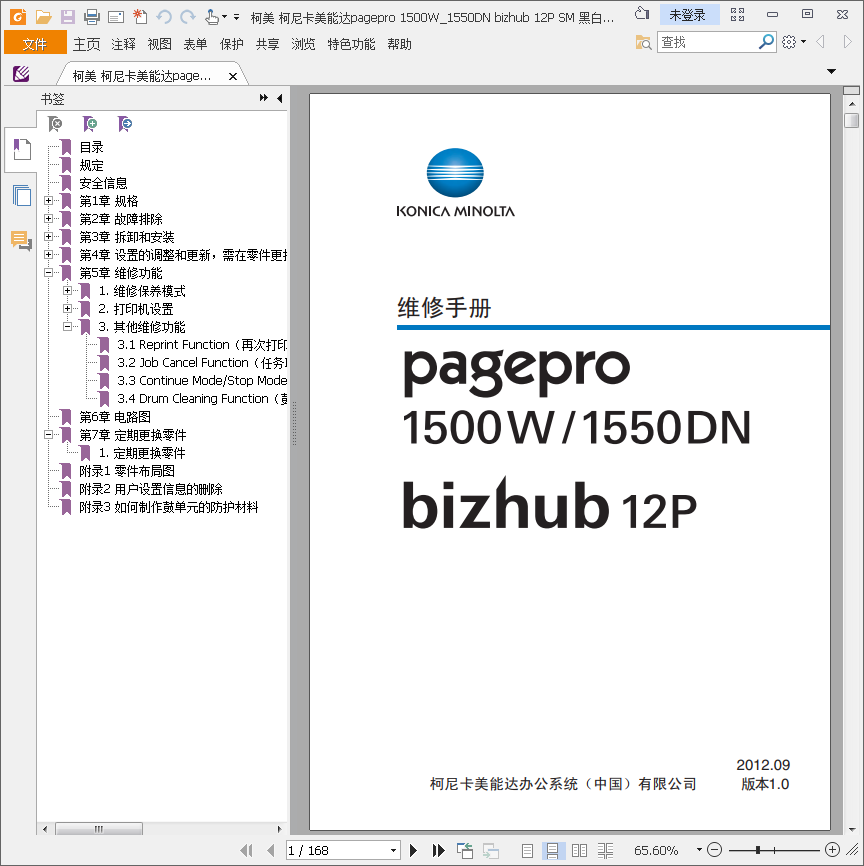
Task: Select the 第6章 电路图 bookmark
Action: click(x=115, y=417)
